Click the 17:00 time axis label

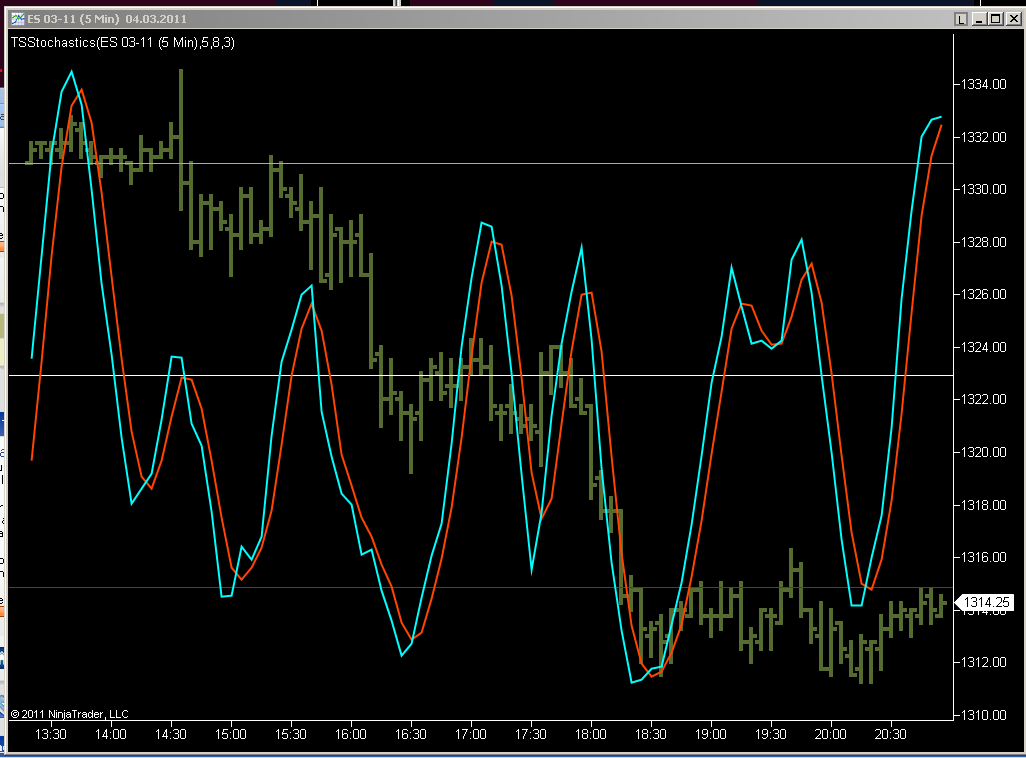pyautogui.click(x=470, y=734)
